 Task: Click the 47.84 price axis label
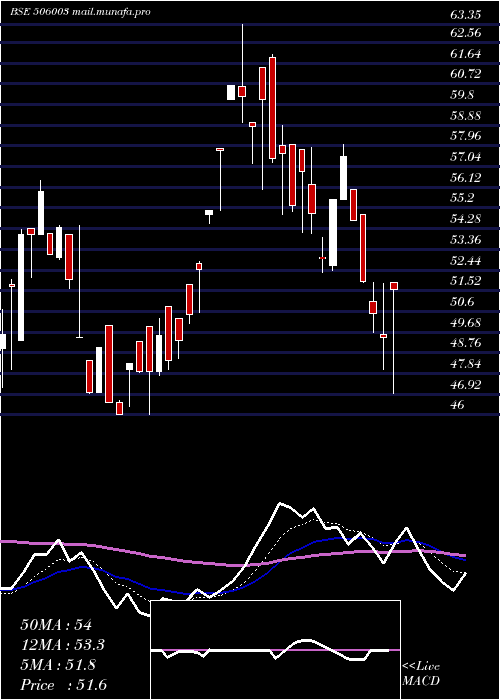(x=466, y=363)
